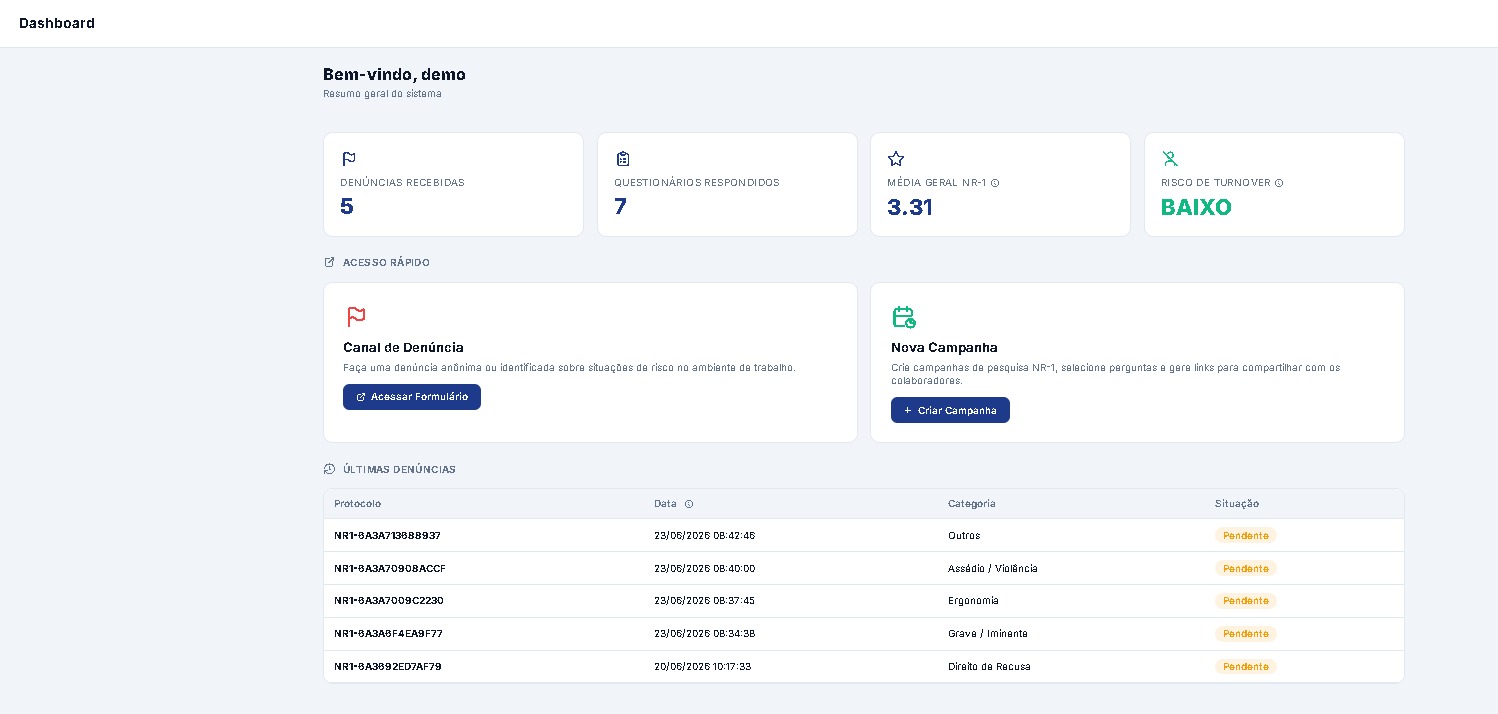Click the 3.31 average score value
The width and height of the screenshot is (1498, 714).
pyautogui.click(x=910, y=207)
